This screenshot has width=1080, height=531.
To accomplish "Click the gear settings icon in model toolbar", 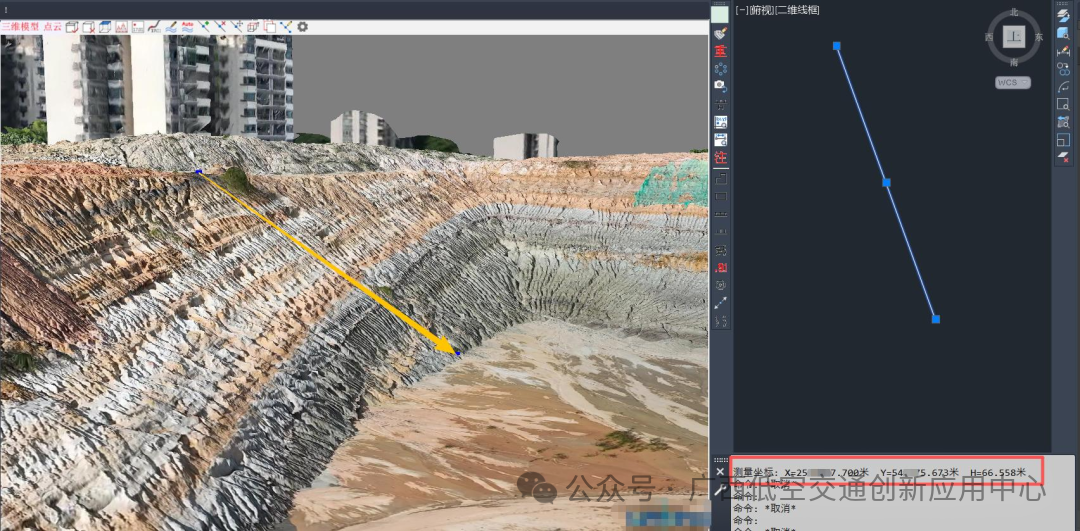I will coord(303,27).
